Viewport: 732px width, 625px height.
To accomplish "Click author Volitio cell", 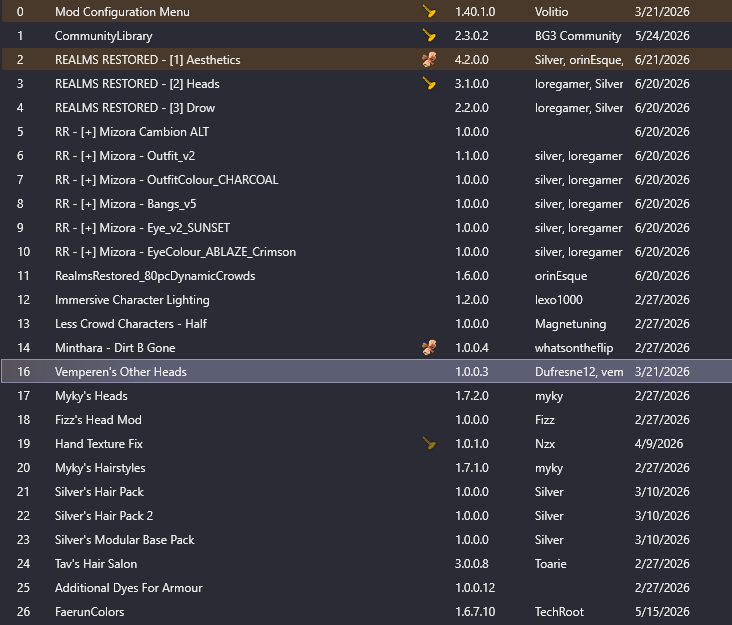I will tap(551, 12).
